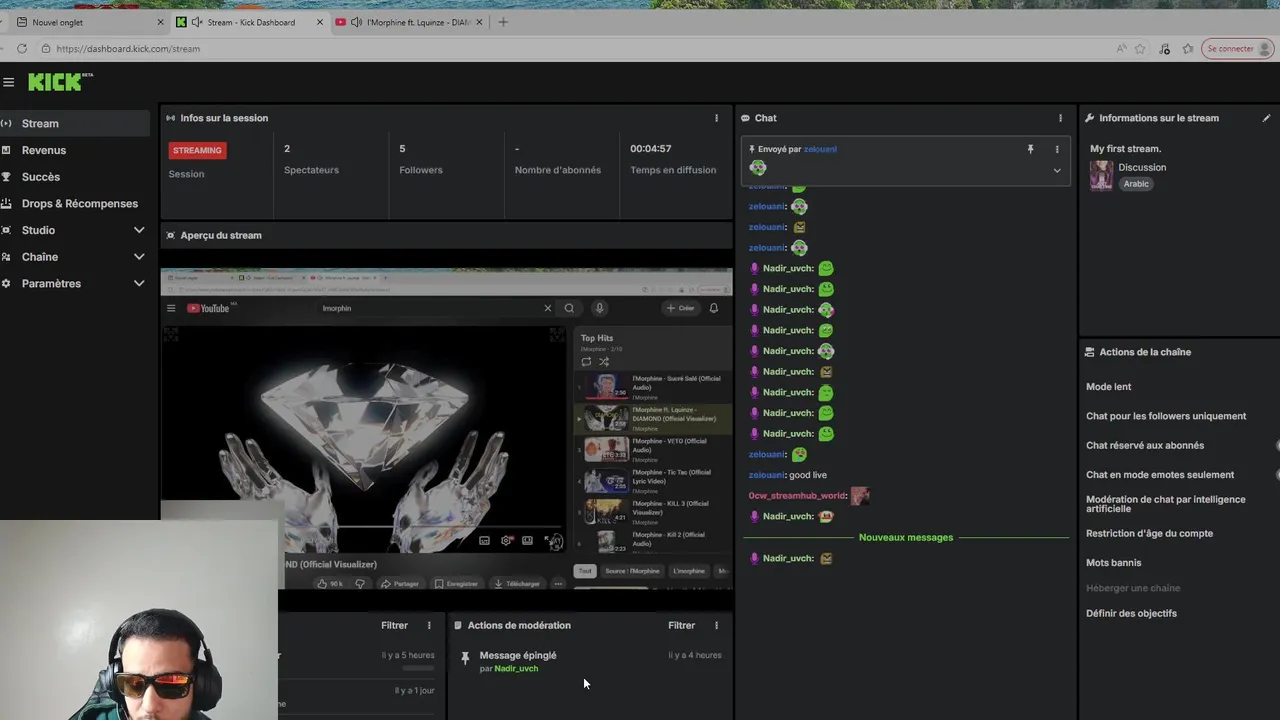The image size is (1280, 720).
Task: Switch to the l'Morphine ft. Lquinze YouTube tab
Action: pyautogui.click(x=408, y=22)
